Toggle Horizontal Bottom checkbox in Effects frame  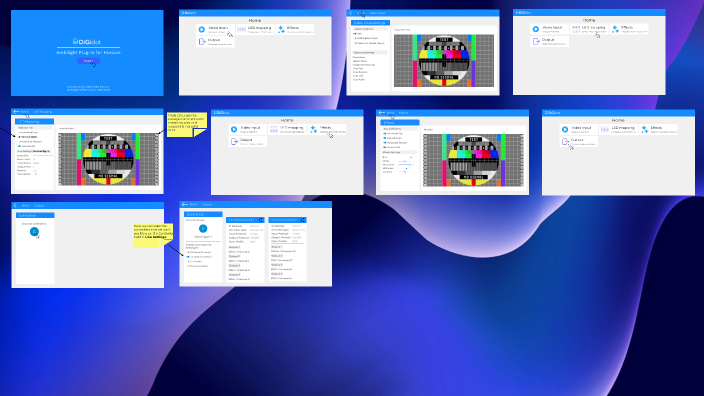pos(385,142)
